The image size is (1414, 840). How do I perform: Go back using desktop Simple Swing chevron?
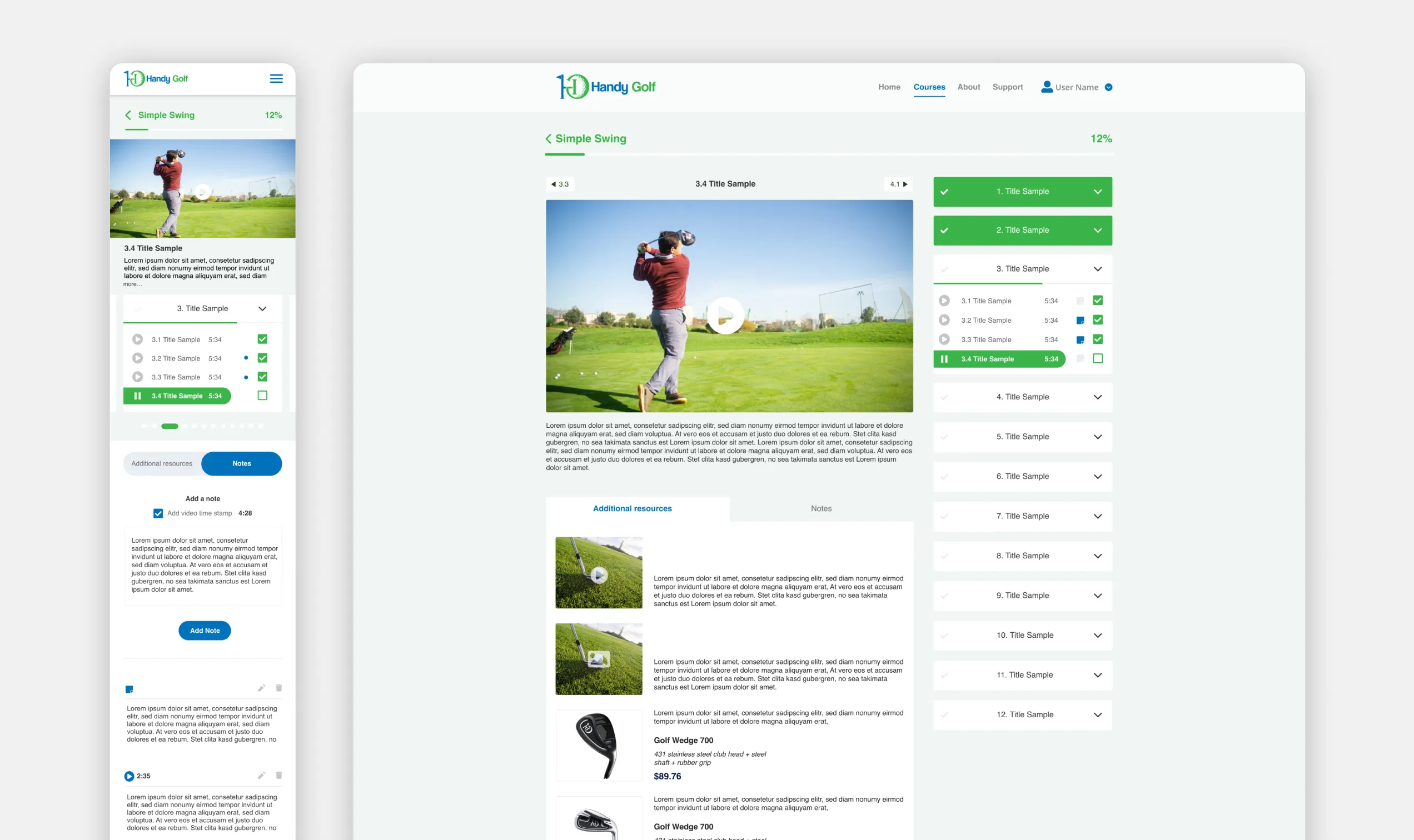pyautogui.click(x=548, y=139)
